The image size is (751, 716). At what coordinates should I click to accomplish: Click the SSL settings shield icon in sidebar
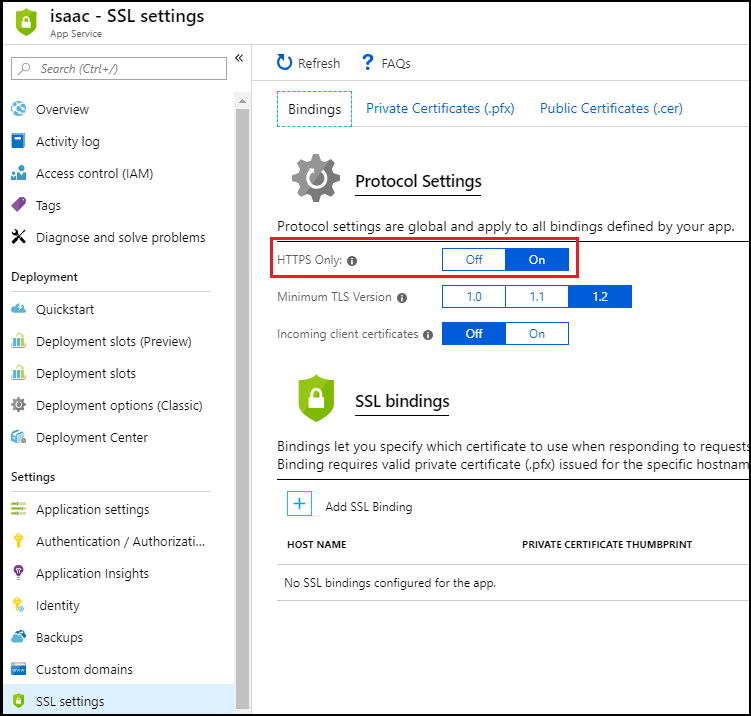(x=18, y=701)
